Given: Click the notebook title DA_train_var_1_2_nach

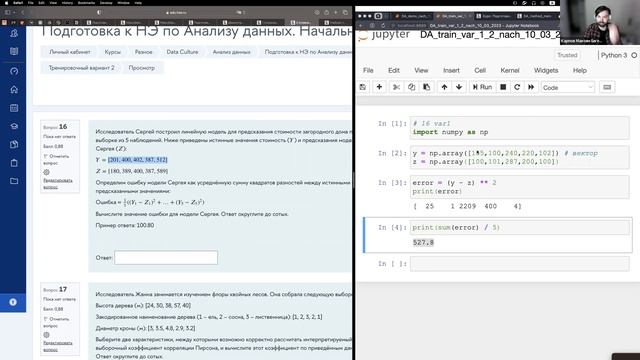Looking at the screenshot, I should (x=490, y=35).
